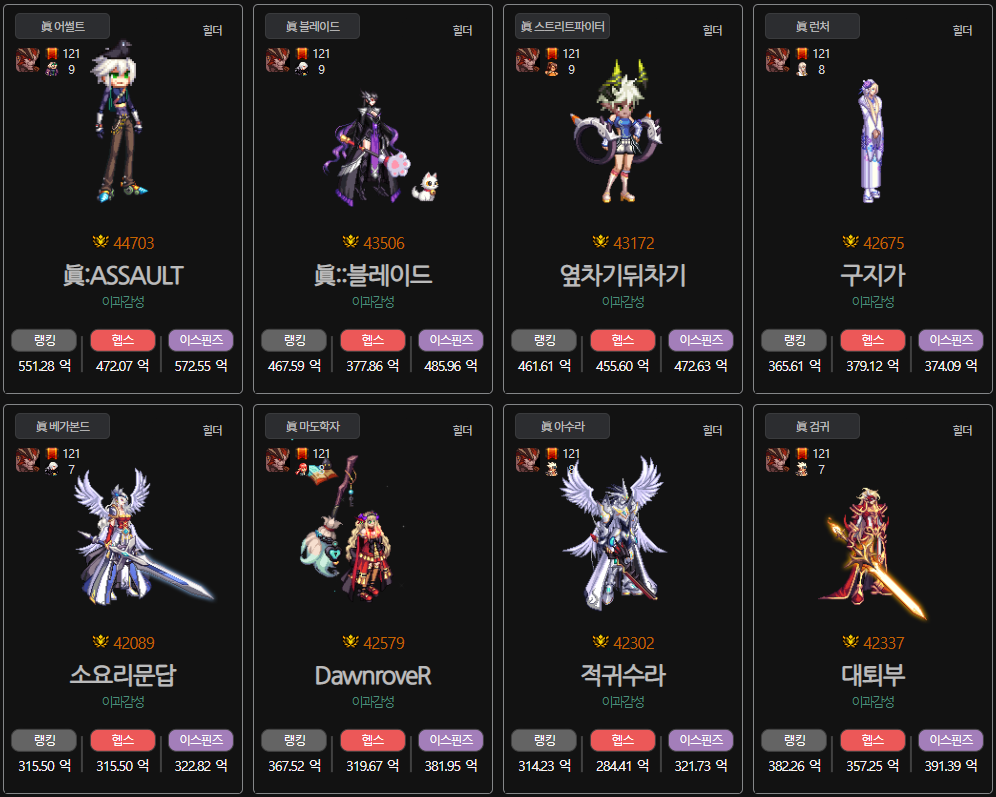
Task: Click the 힐더 server label on 眞 아수라 card
Action: coord(712,431)
